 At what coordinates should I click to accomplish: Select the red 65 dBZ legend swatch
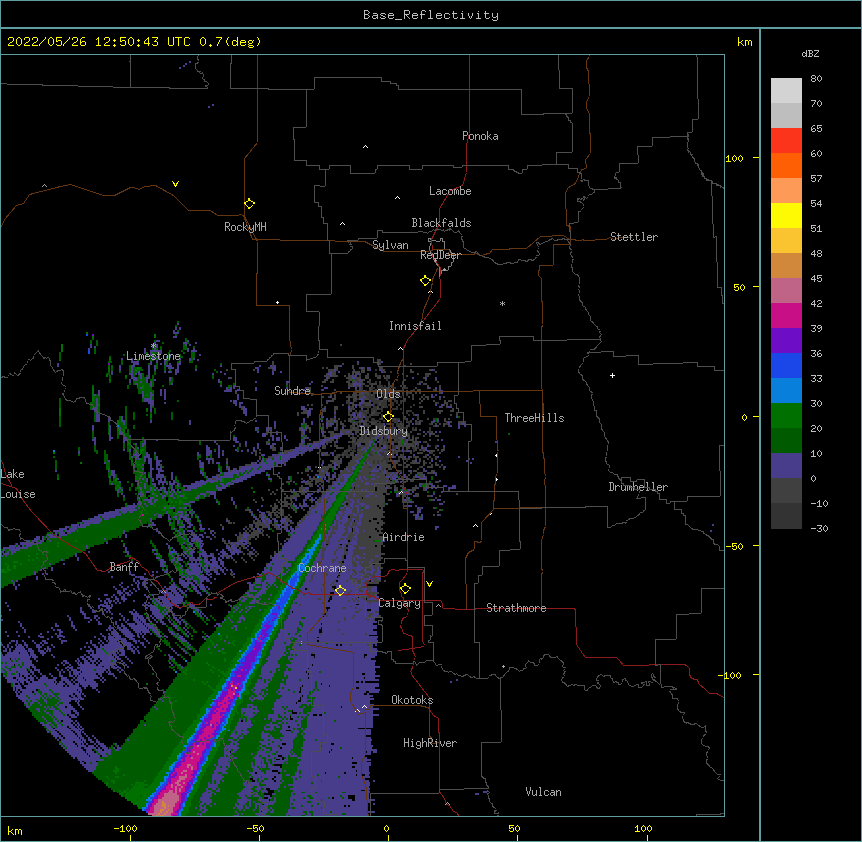click(x=786, y=141)
